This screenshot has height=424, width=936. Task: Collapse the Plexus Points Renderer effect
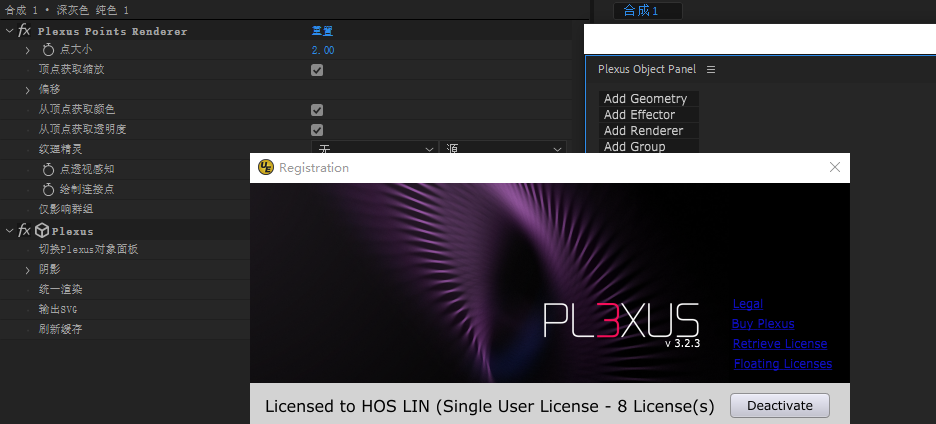(x=9, y=31)
